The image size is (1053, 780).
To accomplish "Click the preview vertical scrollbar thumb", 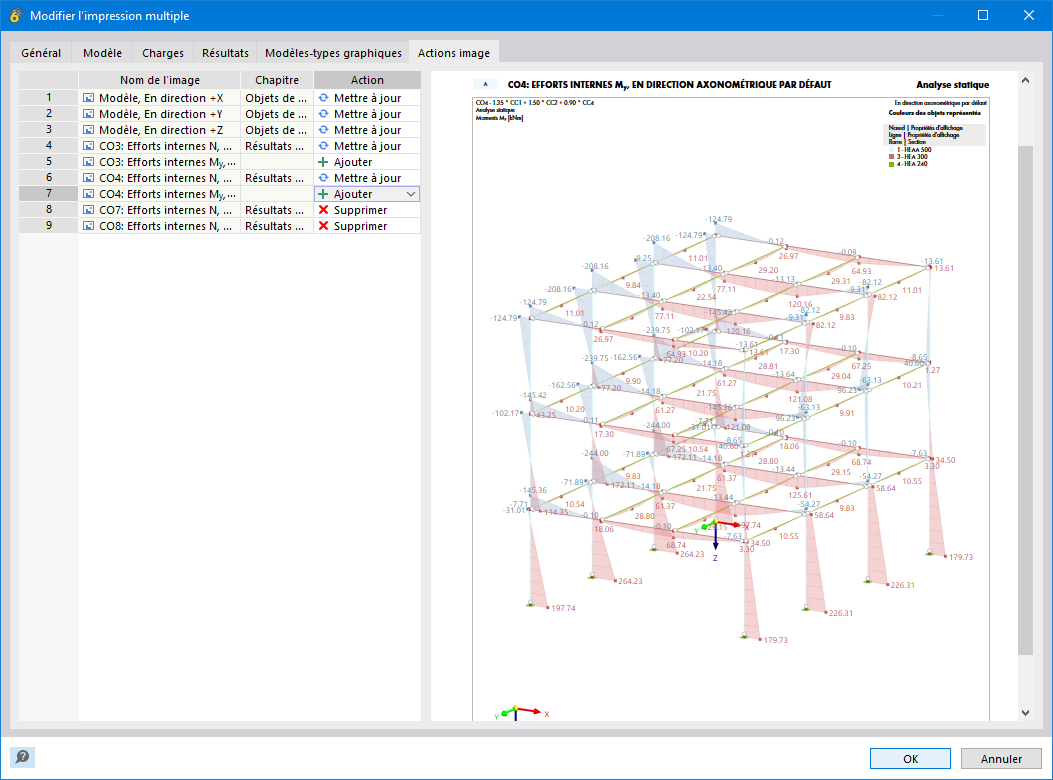I will pos(1025,400).
